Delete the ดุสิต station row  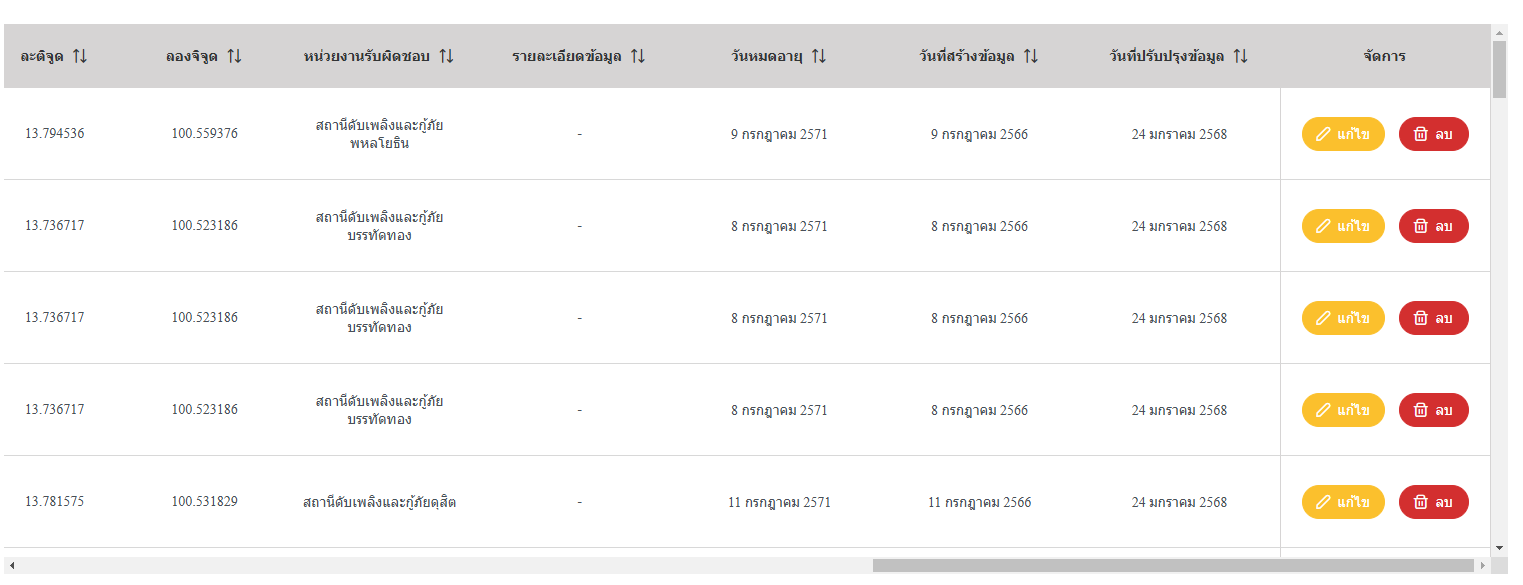(1434, 502)
